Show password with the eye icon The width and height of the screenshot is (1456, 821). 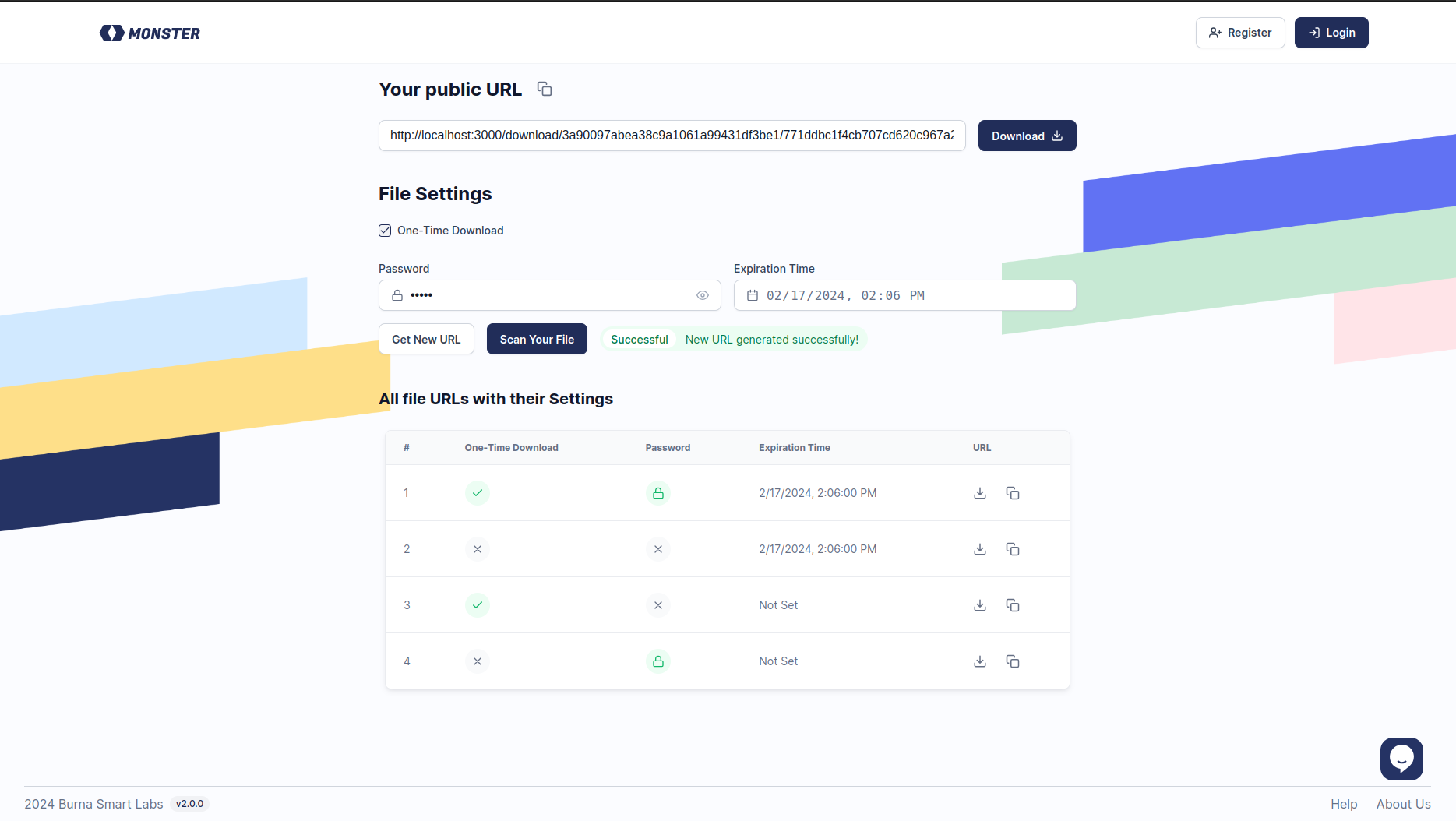[x=703, y=295]
